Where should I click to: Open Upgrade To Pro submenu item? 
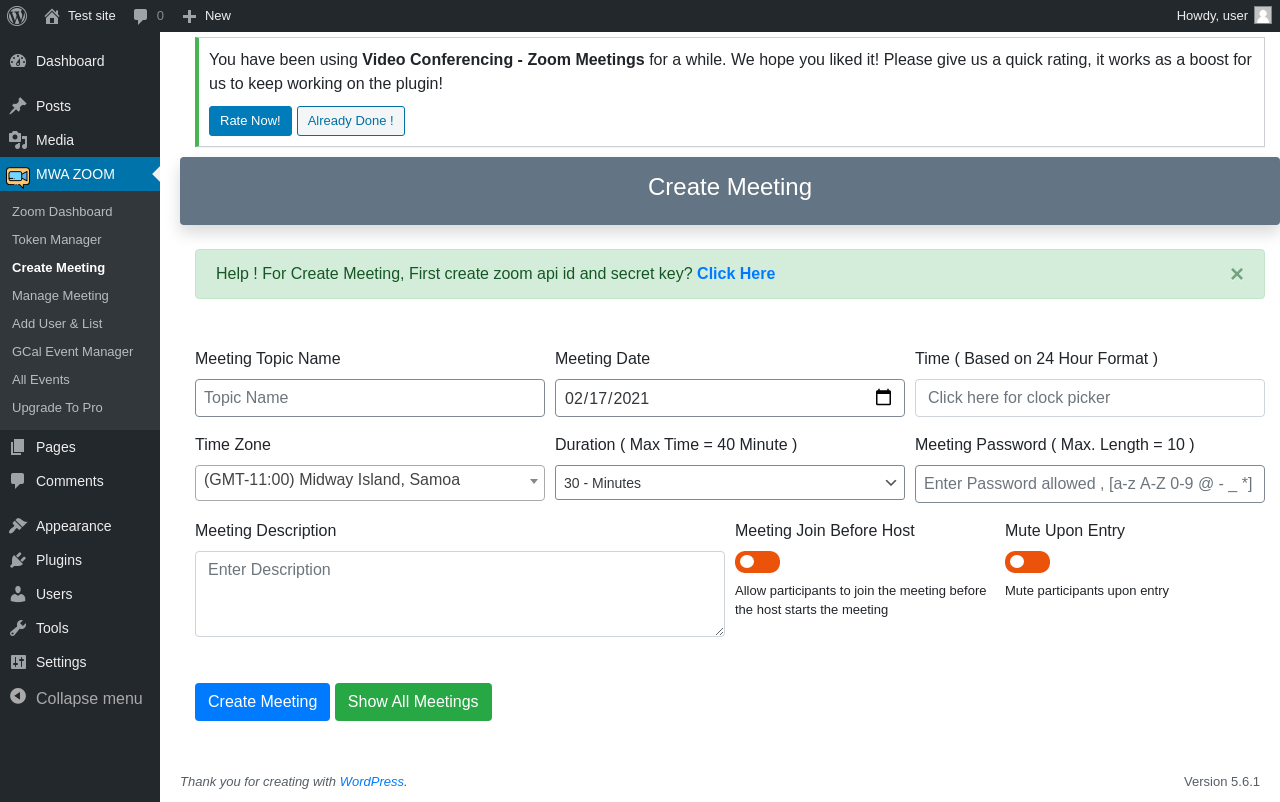[57, 408]
